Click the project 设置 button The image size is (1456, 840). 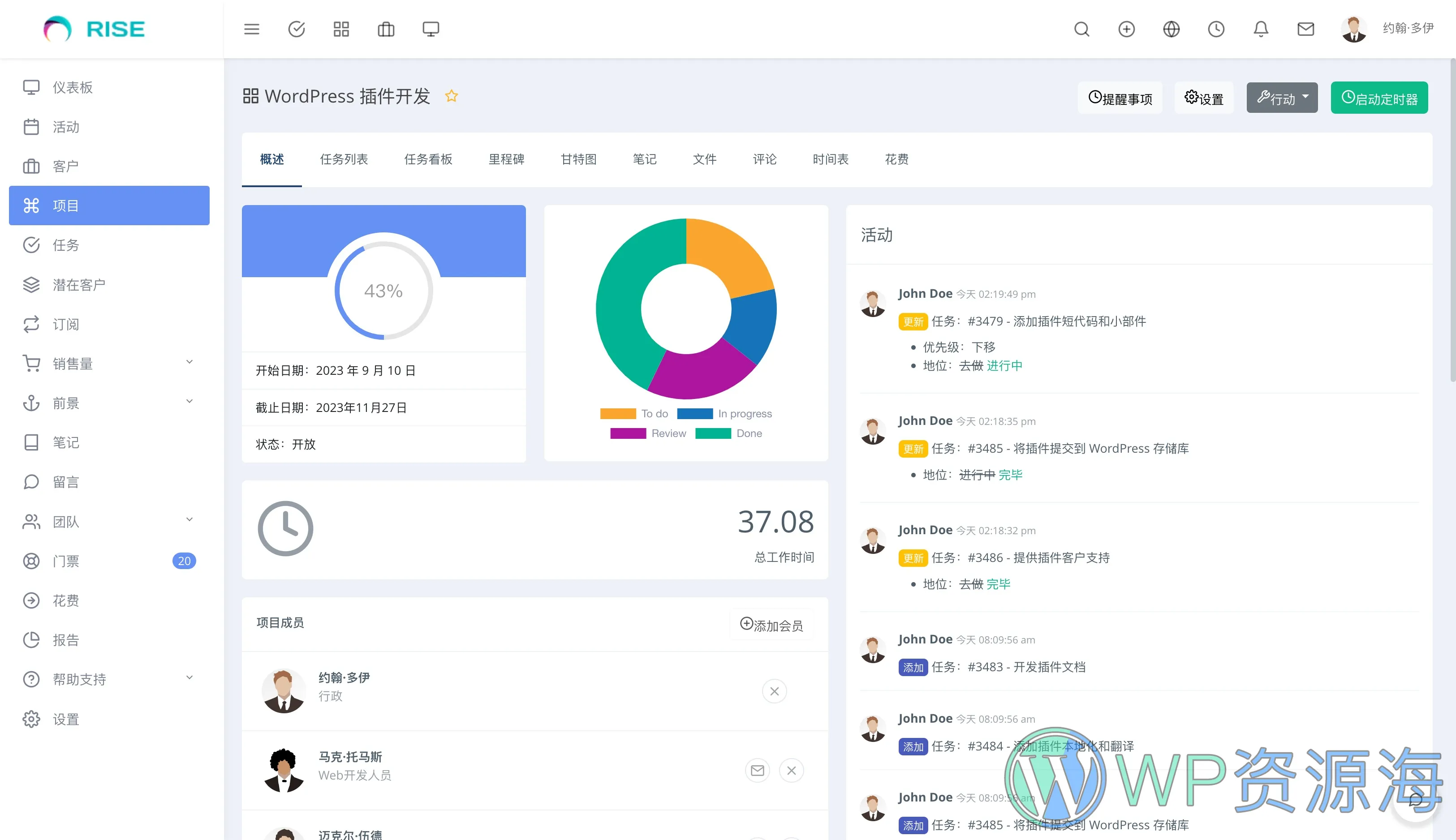click(x=1204, y=98)
